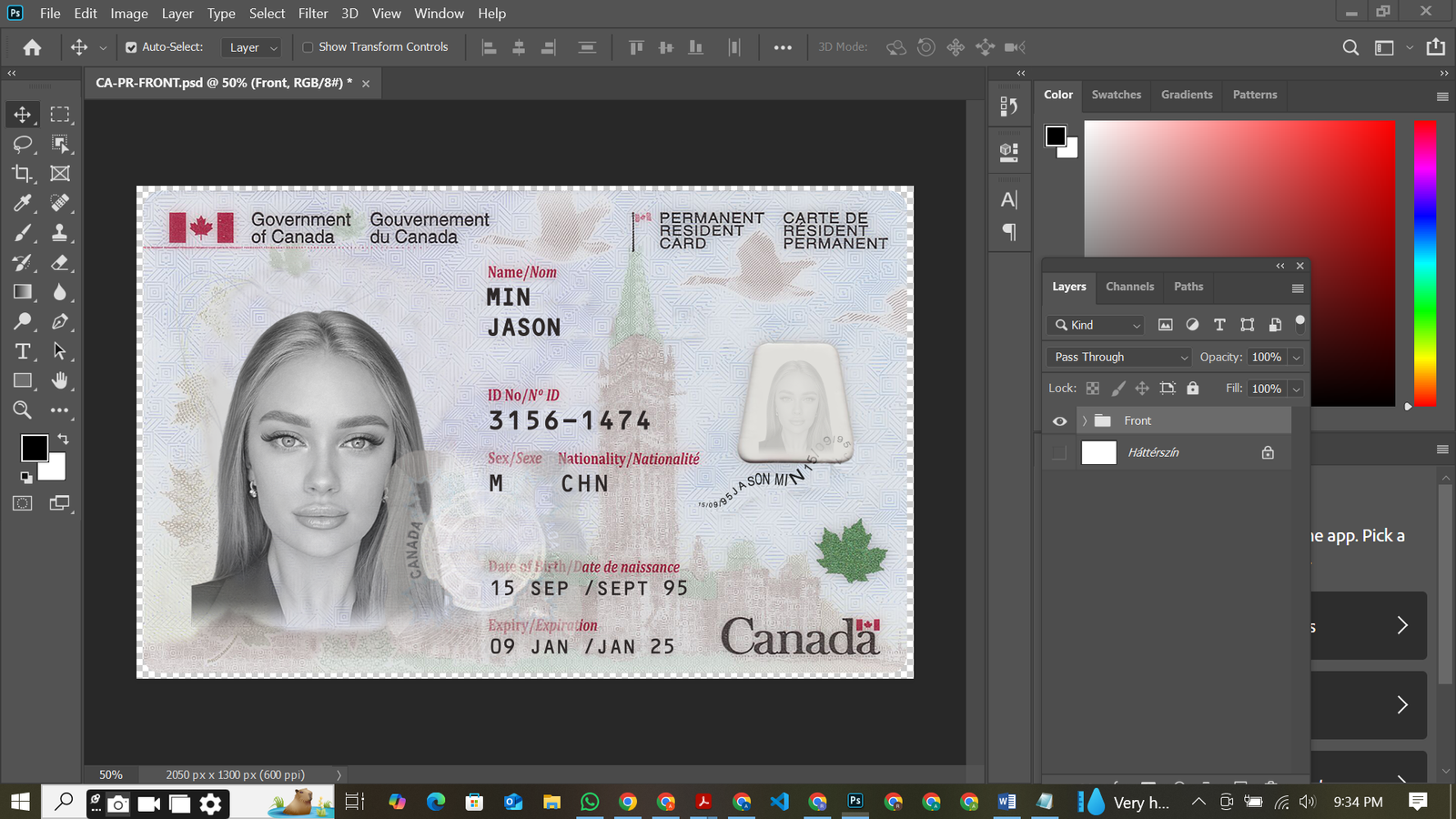
Task: Toggle the Auto-Select checkbox
Action: [131, 47]
